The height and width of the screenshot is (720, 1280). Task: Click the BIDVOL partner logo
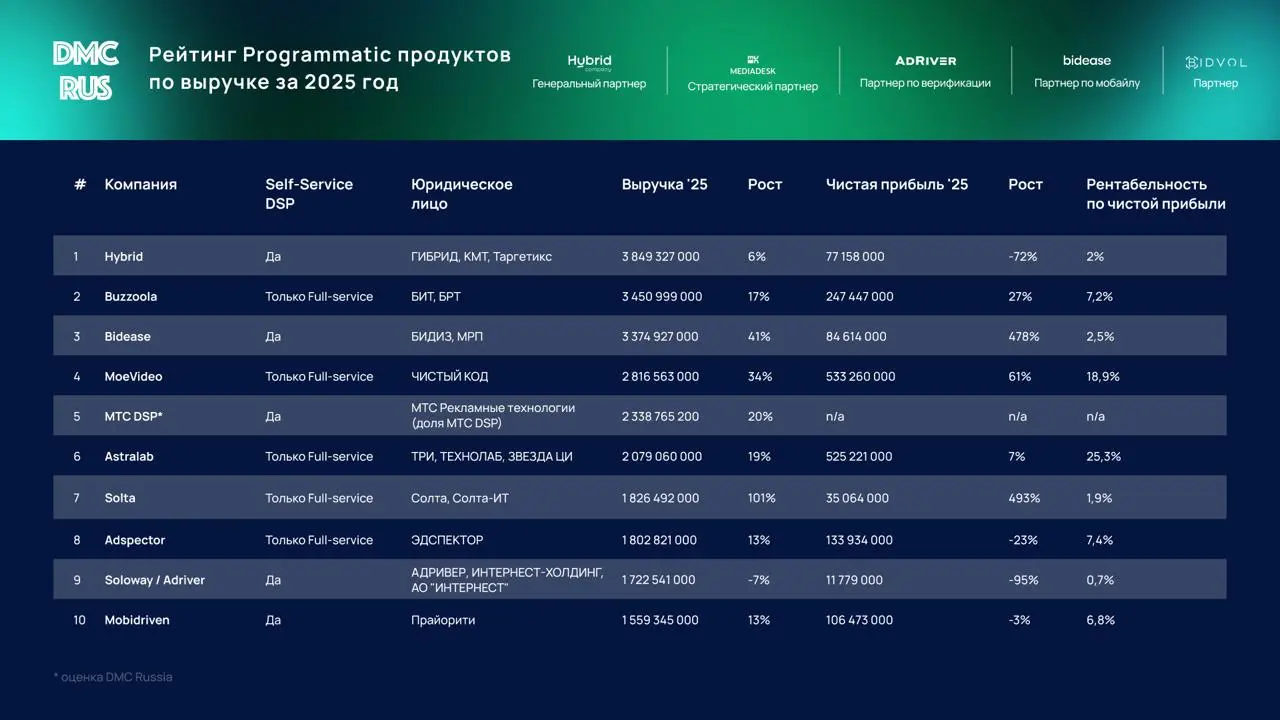[1215, 62]
